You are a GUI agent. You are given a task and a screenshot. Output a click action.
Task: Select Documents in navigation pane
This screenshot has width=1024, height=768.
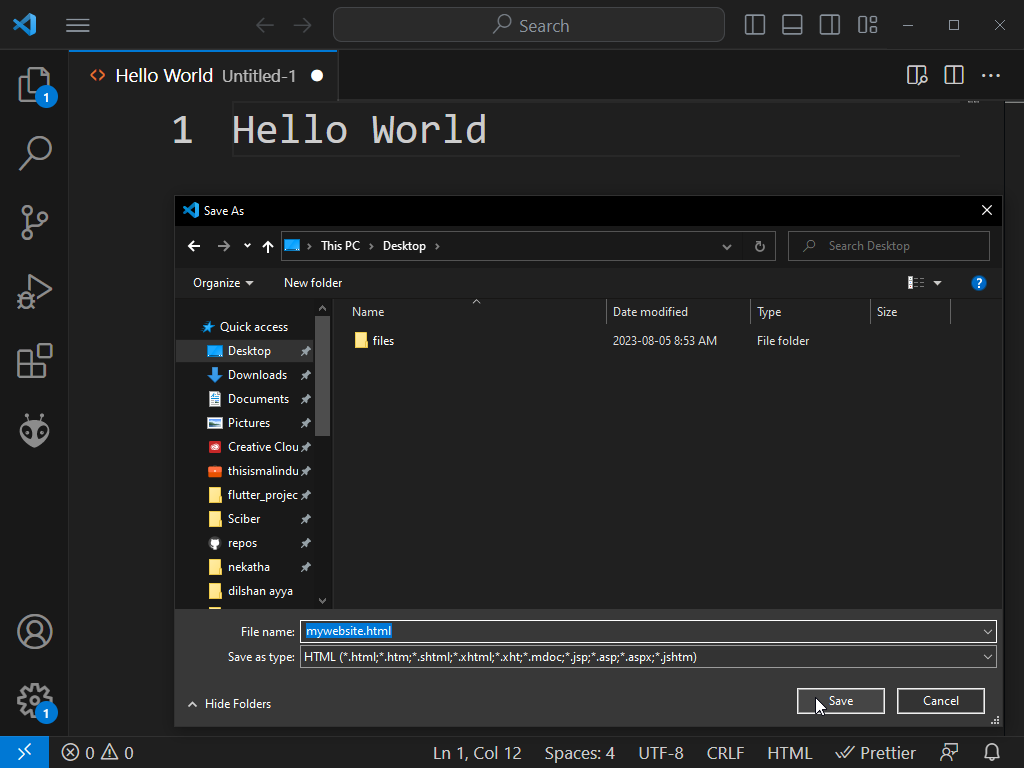point(246,399)
